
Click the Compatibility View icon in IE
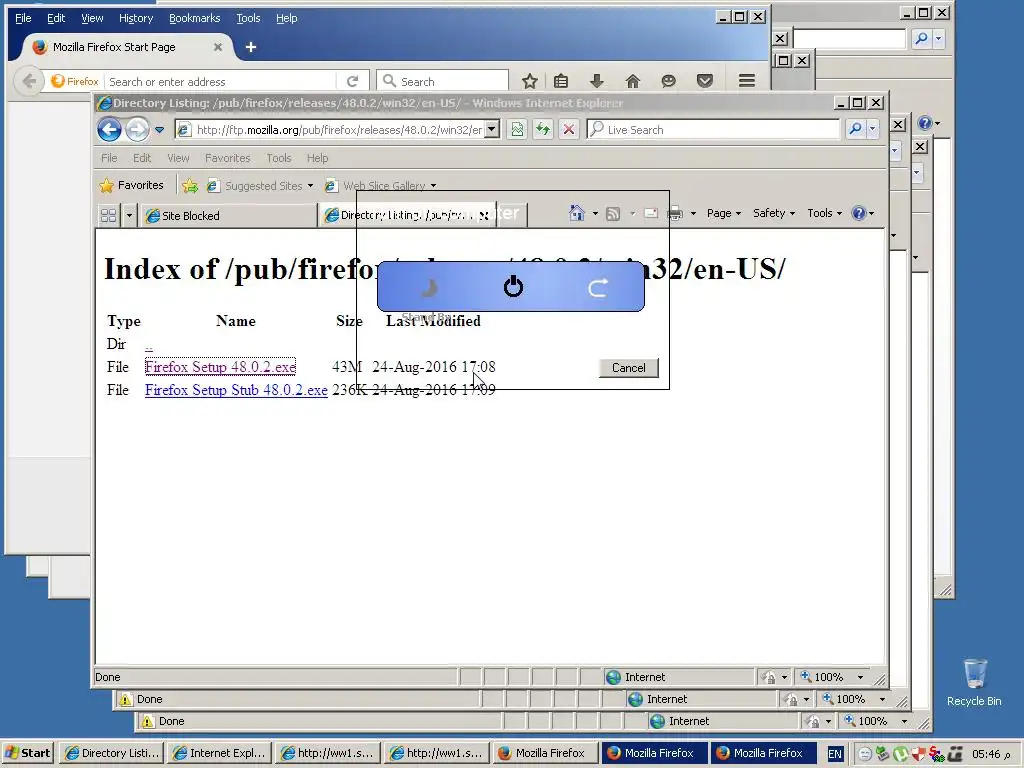tap(517, 129)
